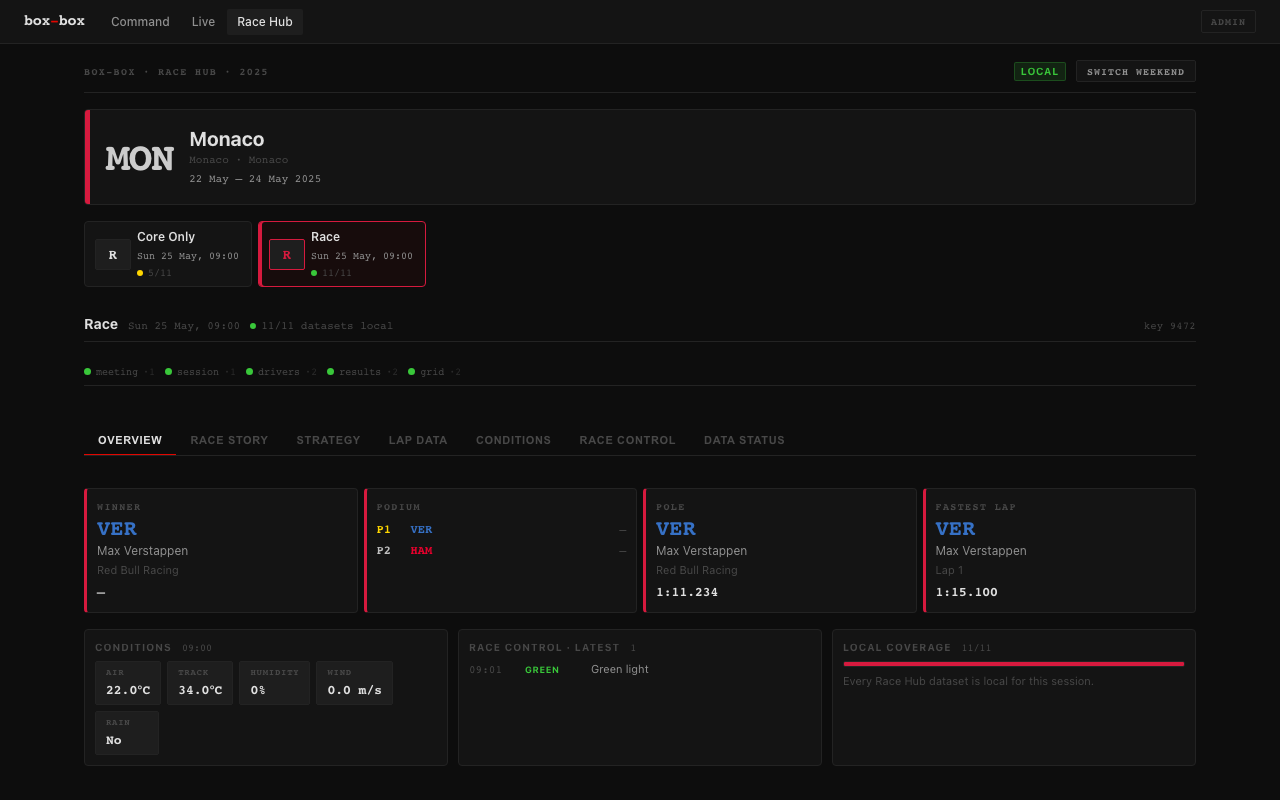Image resolution: width=1280 pixels, height=800 pixels.
Task: Click the pole time 1:11.234
Action: (x=687, y=592)
